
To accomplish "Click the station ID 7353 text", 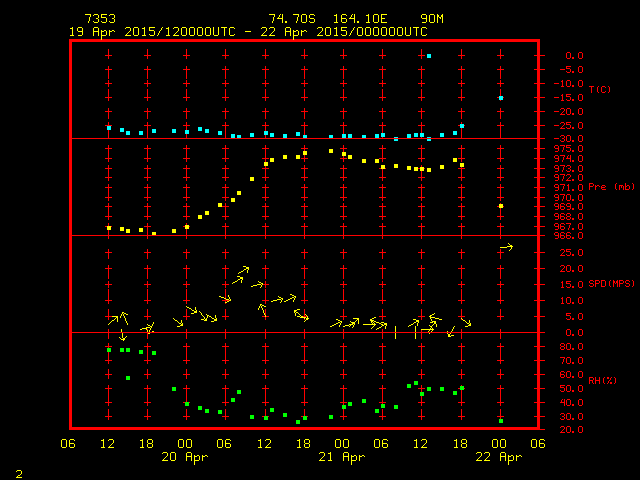I will [x=100, y=19].
